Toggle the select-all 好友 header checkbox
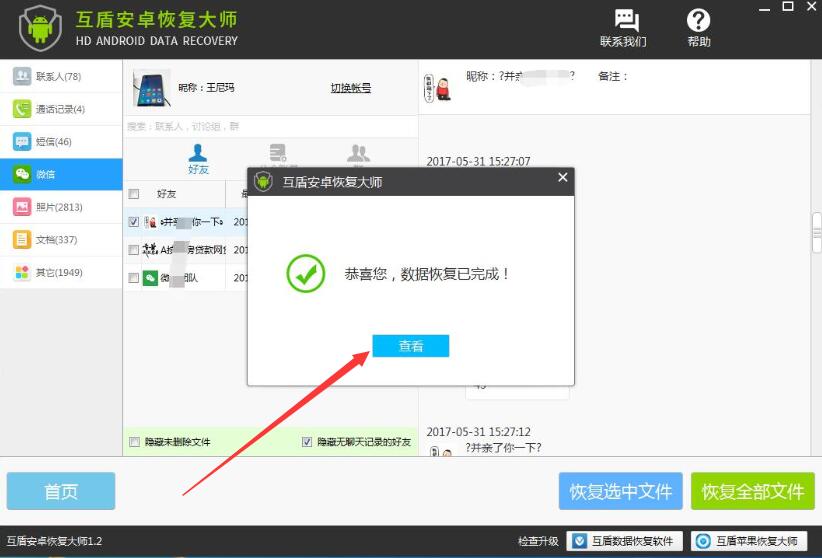 tap(134, 194)
